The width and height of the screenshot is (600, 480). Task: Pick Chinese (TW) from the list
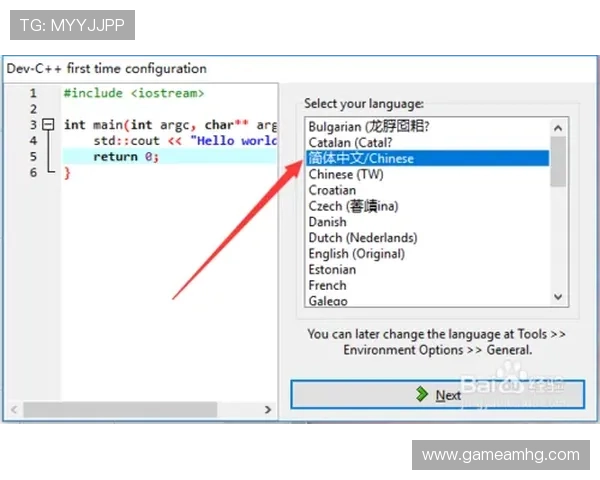345,175
